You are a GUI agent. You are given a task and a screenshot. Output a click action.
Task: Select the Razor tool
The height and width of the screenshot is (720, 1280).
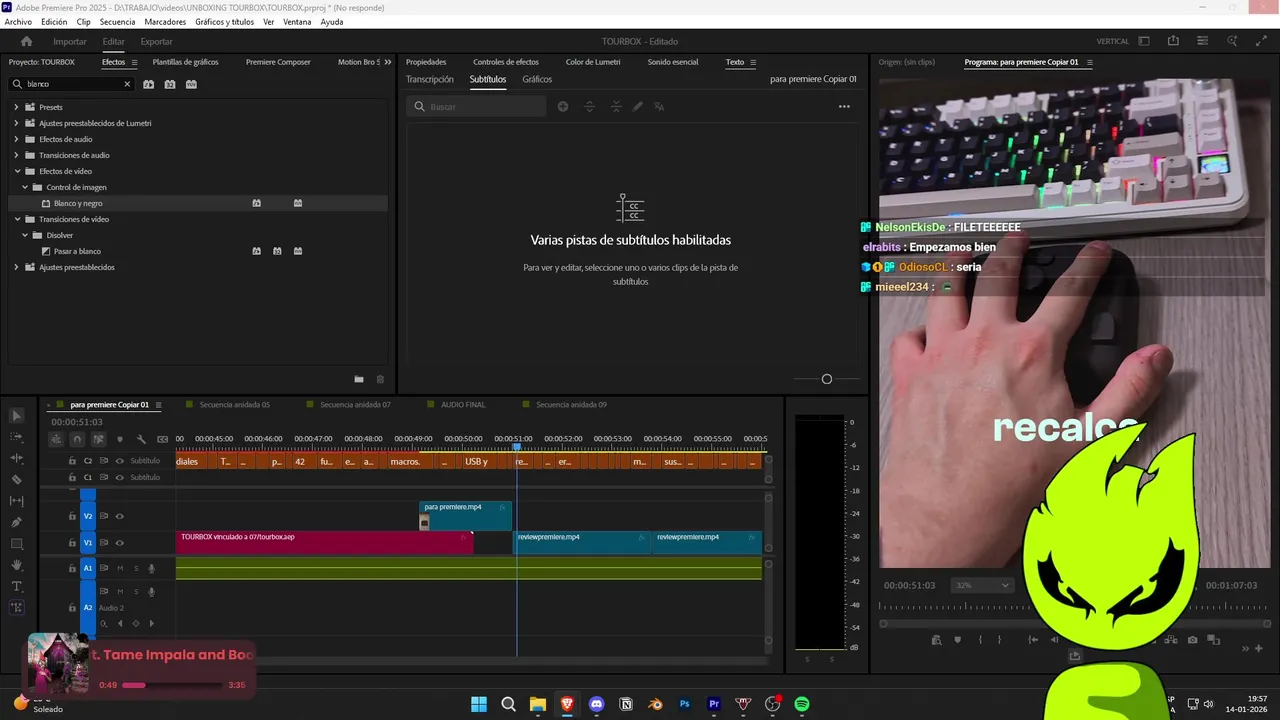17,480
